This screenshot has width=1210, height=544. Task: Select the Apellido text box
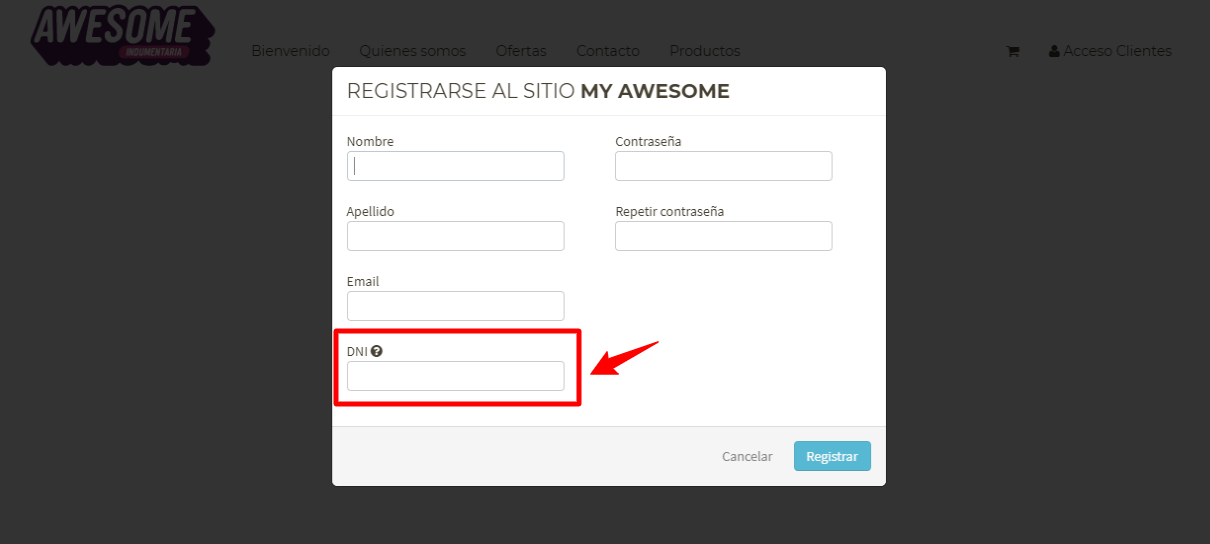point(456,236)
